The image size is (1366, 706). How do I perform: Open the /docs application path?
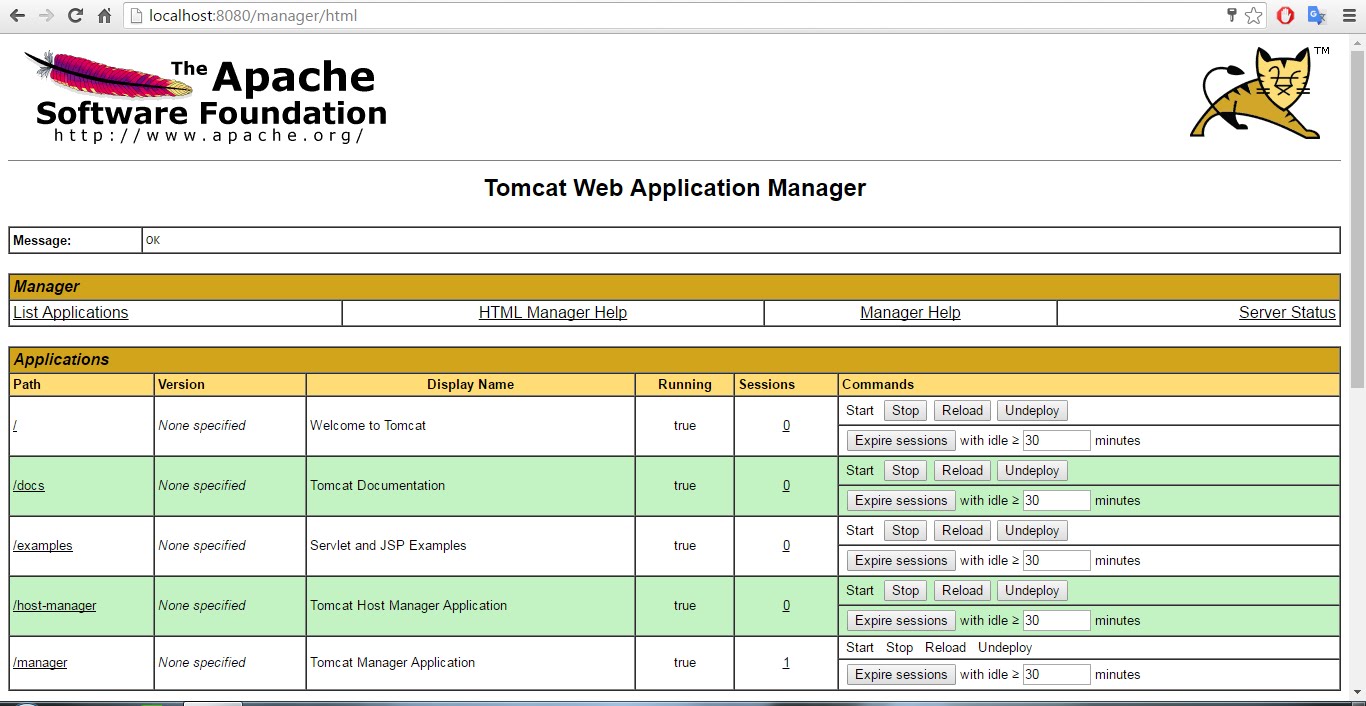click(x=29, y=486)
